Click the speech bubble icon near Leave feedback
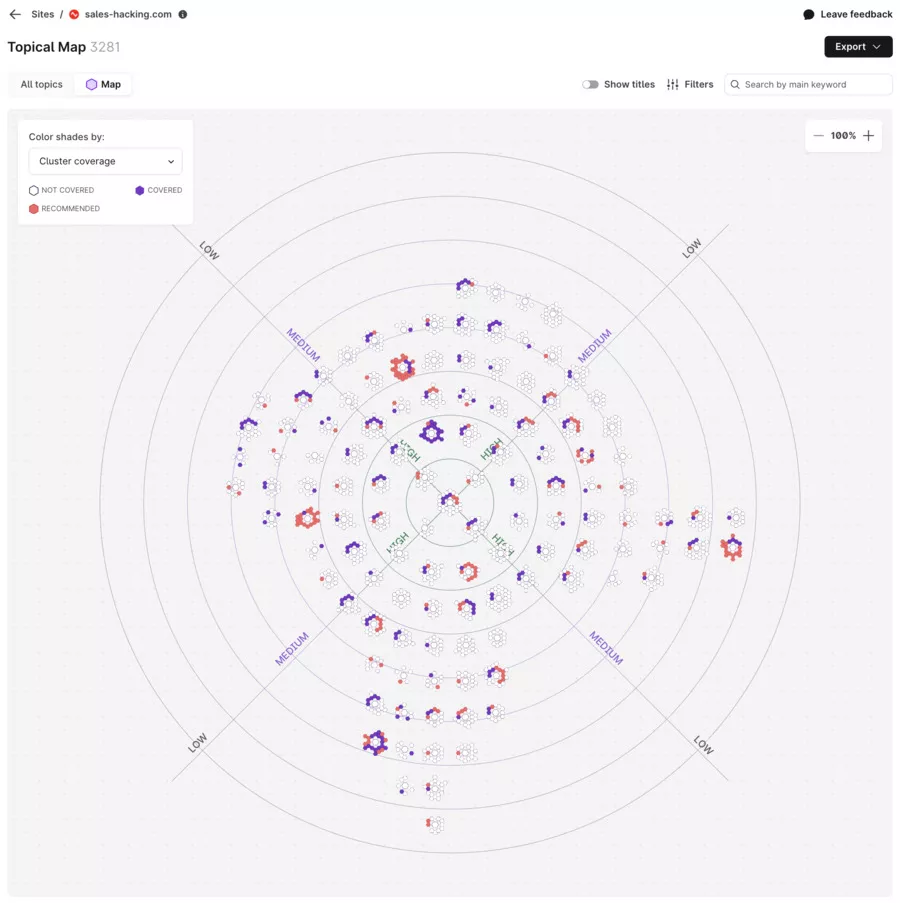The width and height of the screenshot is (900, 903). click(807, 14)
